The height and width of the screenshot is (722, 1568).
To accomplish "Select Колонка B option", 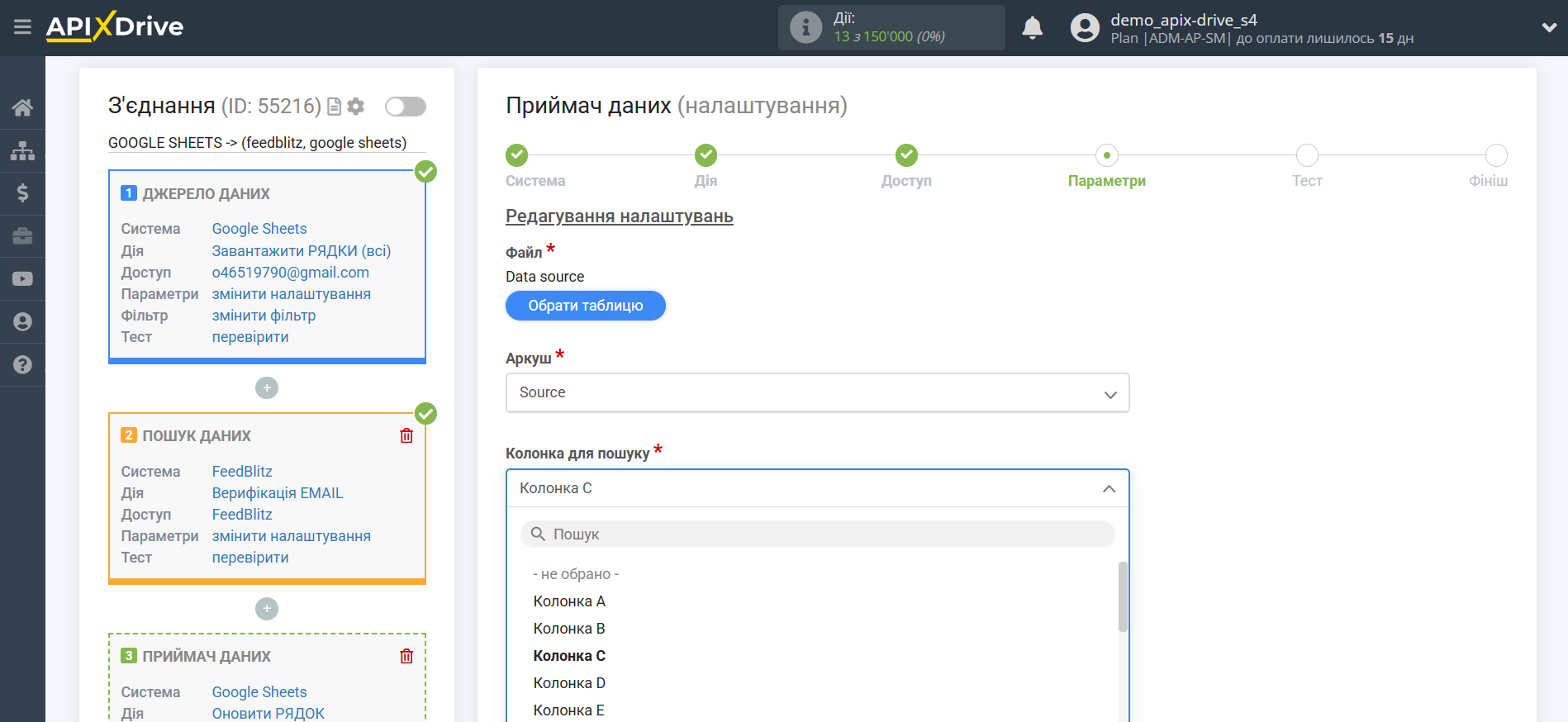I will pyautogui.click(x=569, y=629).
